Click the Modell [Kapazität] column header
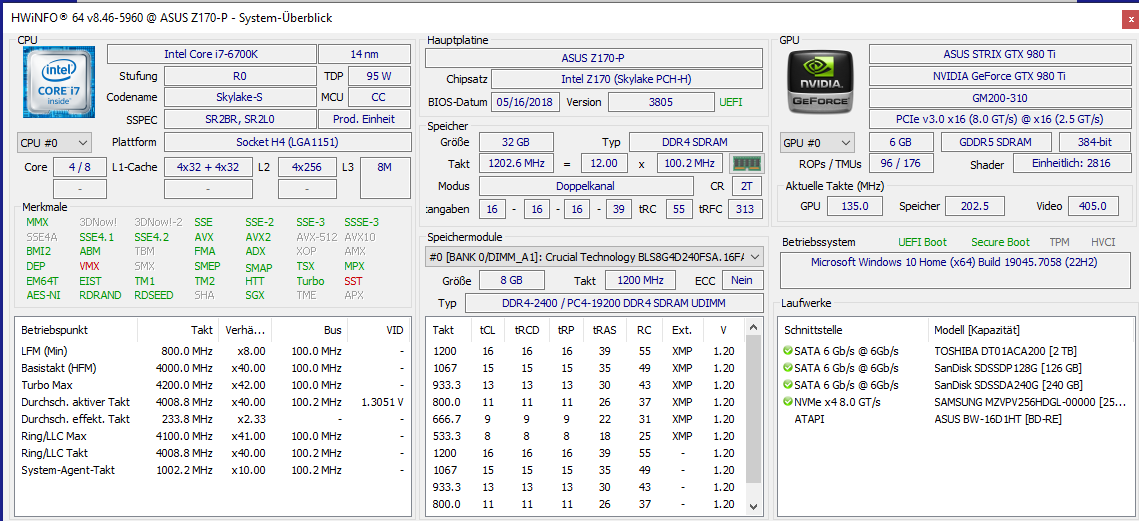This screenshot has width=1139, height=521. 1031,330
